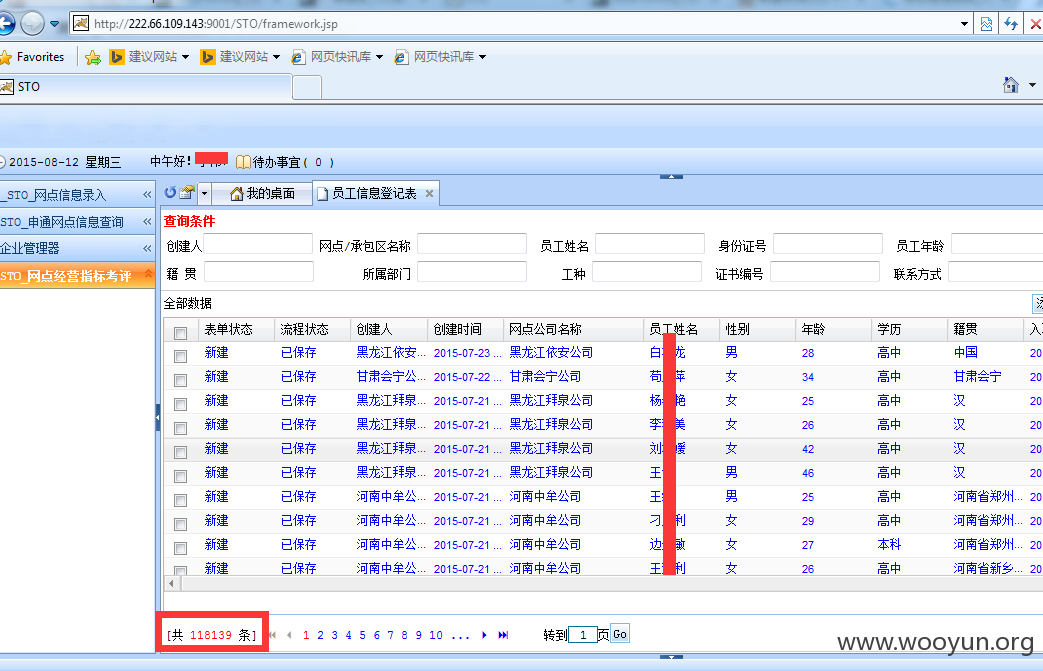The width and height of the screenshot is (1043, 671).
Task: Close the 员工信息登记表 tab
Action: (430, 194)
